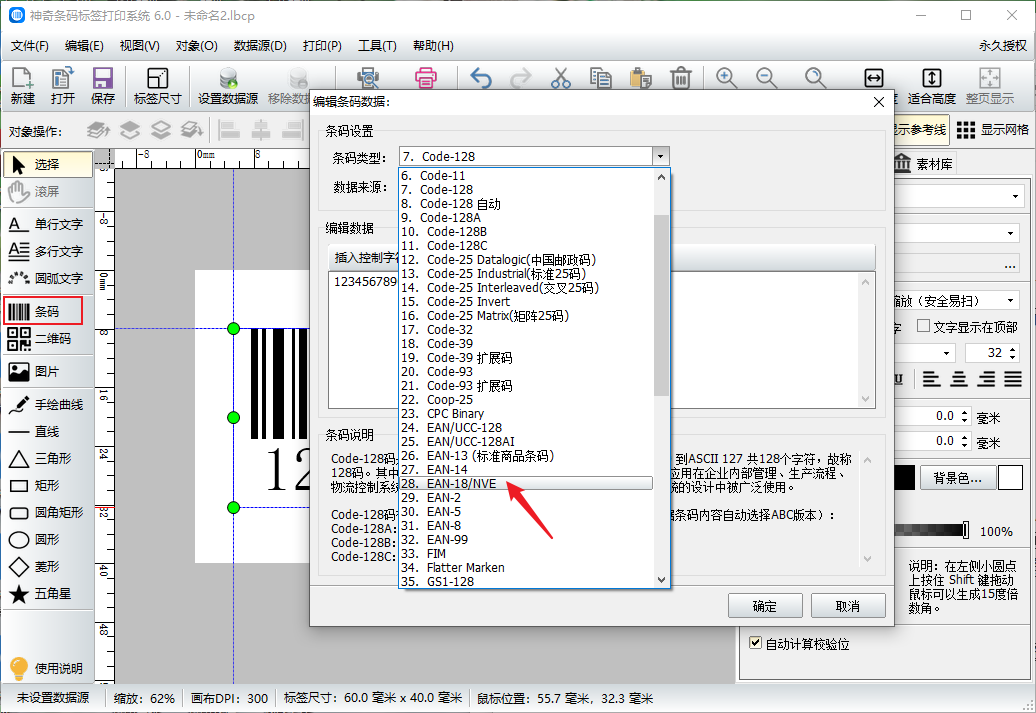Enable text display on top checkbox
The image size is (1036, 713).
(x=924, y=327)
